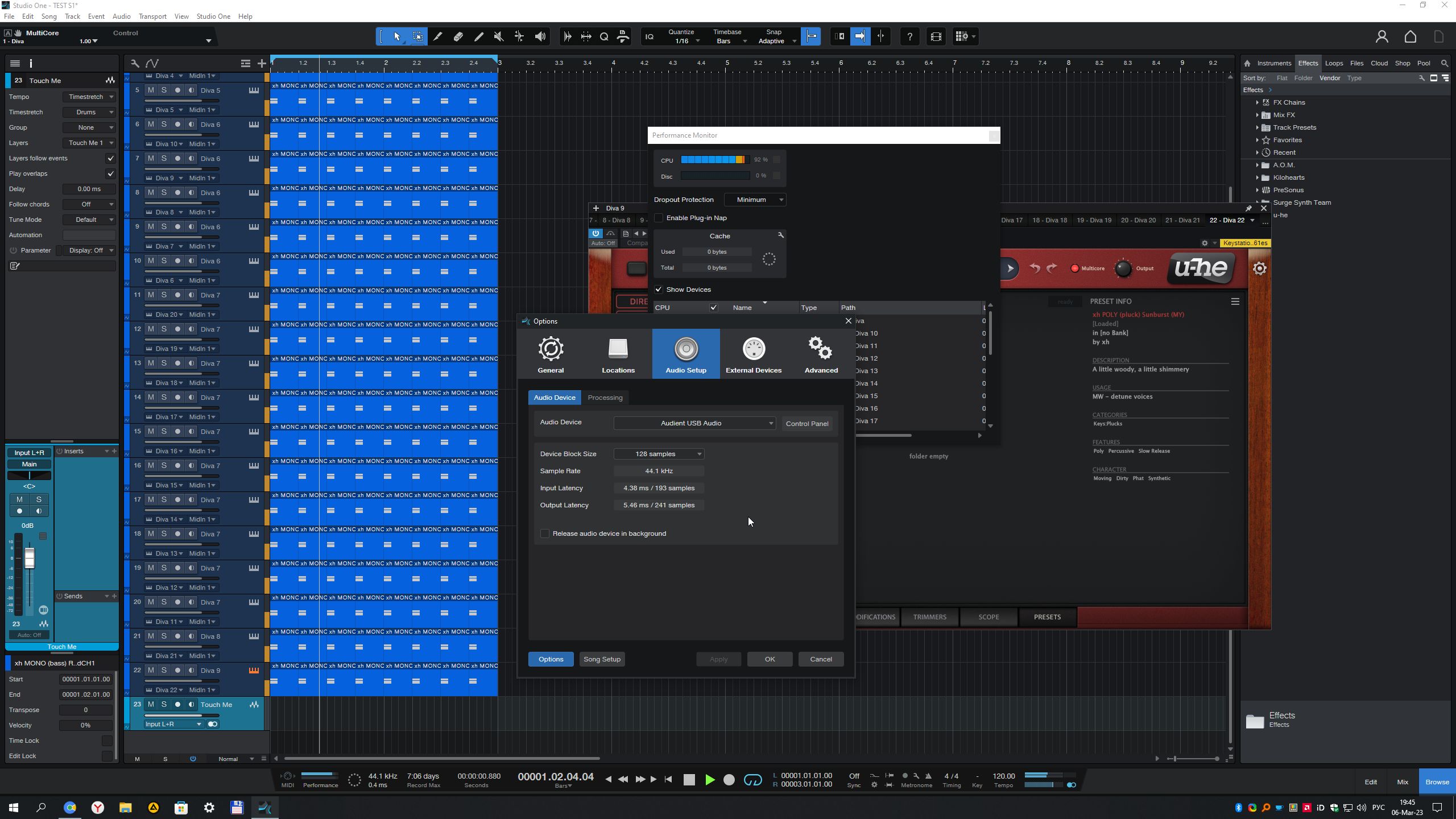This screenshot has height=819, width=1456.
Task: Select the Mute tool
Action: 498,37
